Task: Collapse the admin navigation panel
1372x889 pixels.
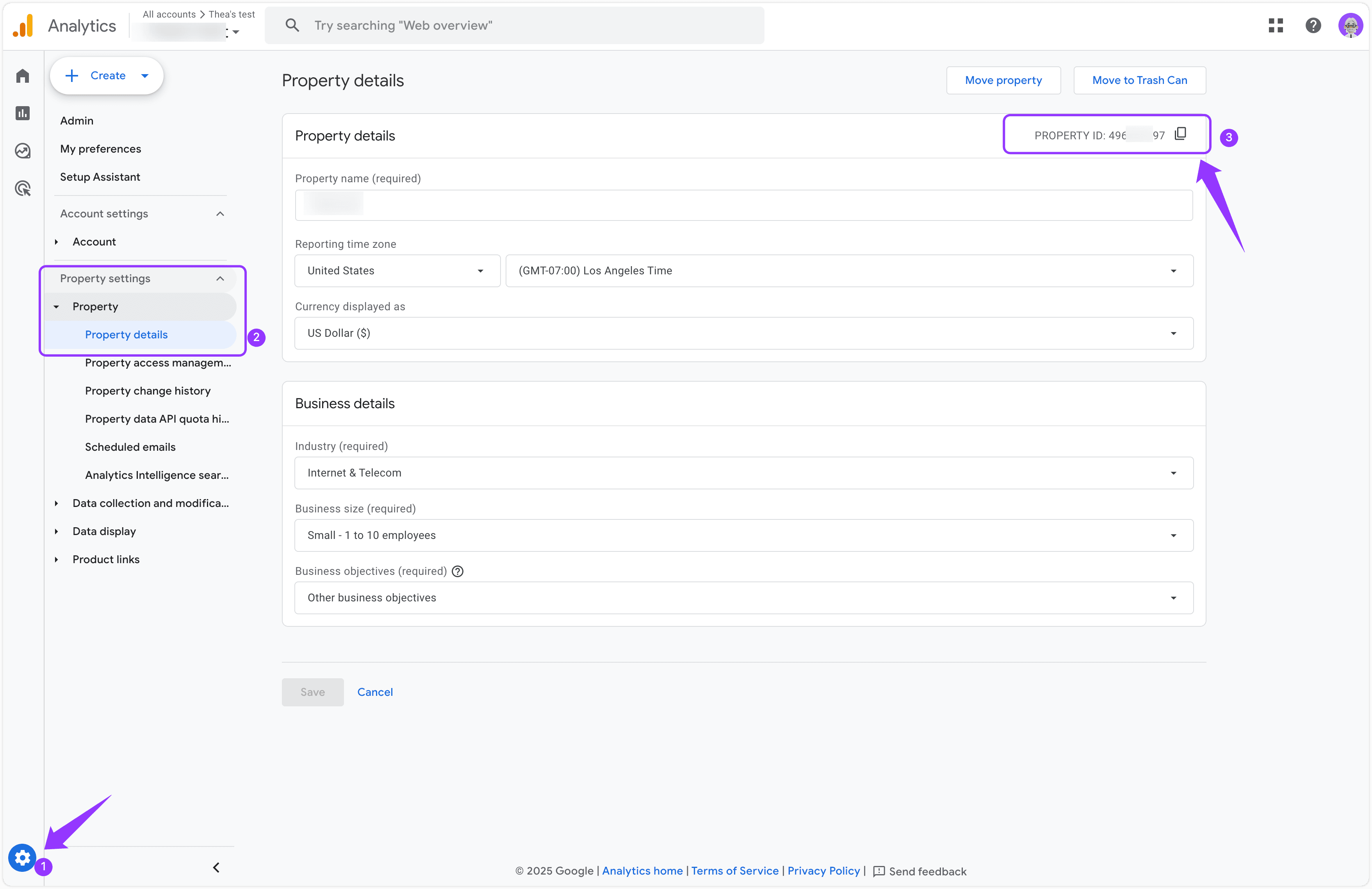Action: (216, 867)
